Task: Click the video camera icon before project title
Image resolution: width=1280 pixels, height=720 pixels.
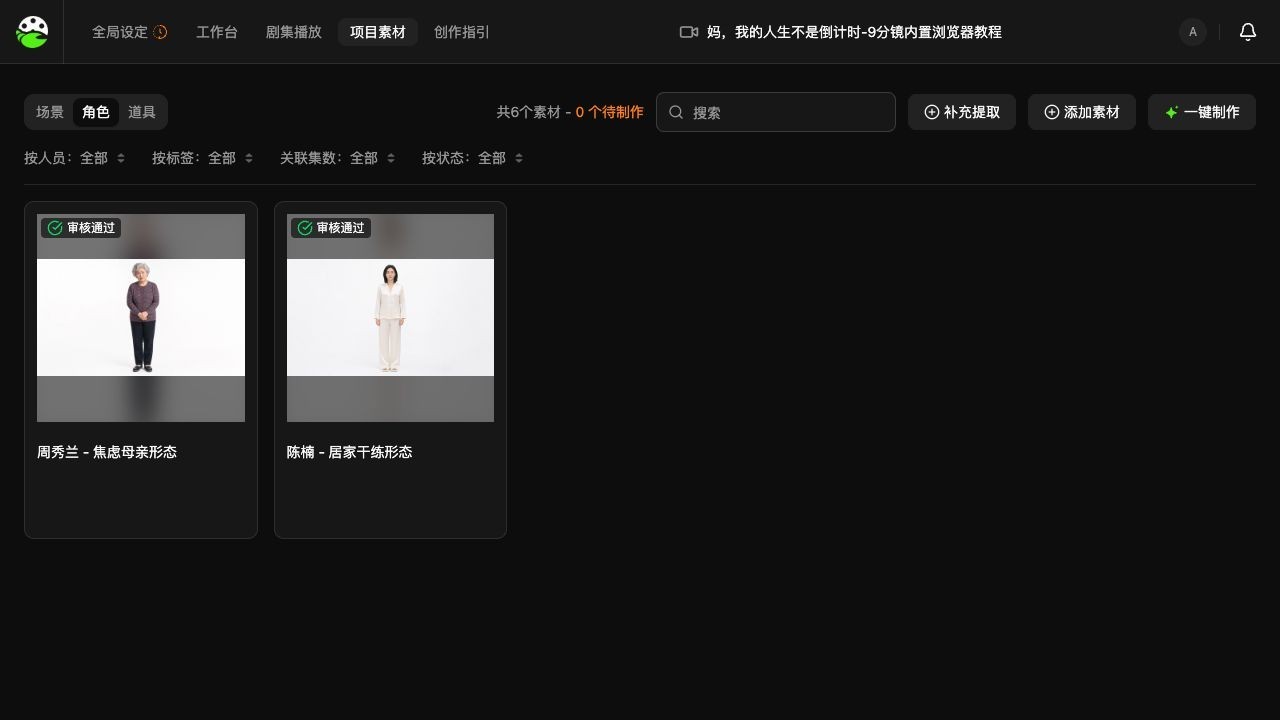Action: [689, 32]
